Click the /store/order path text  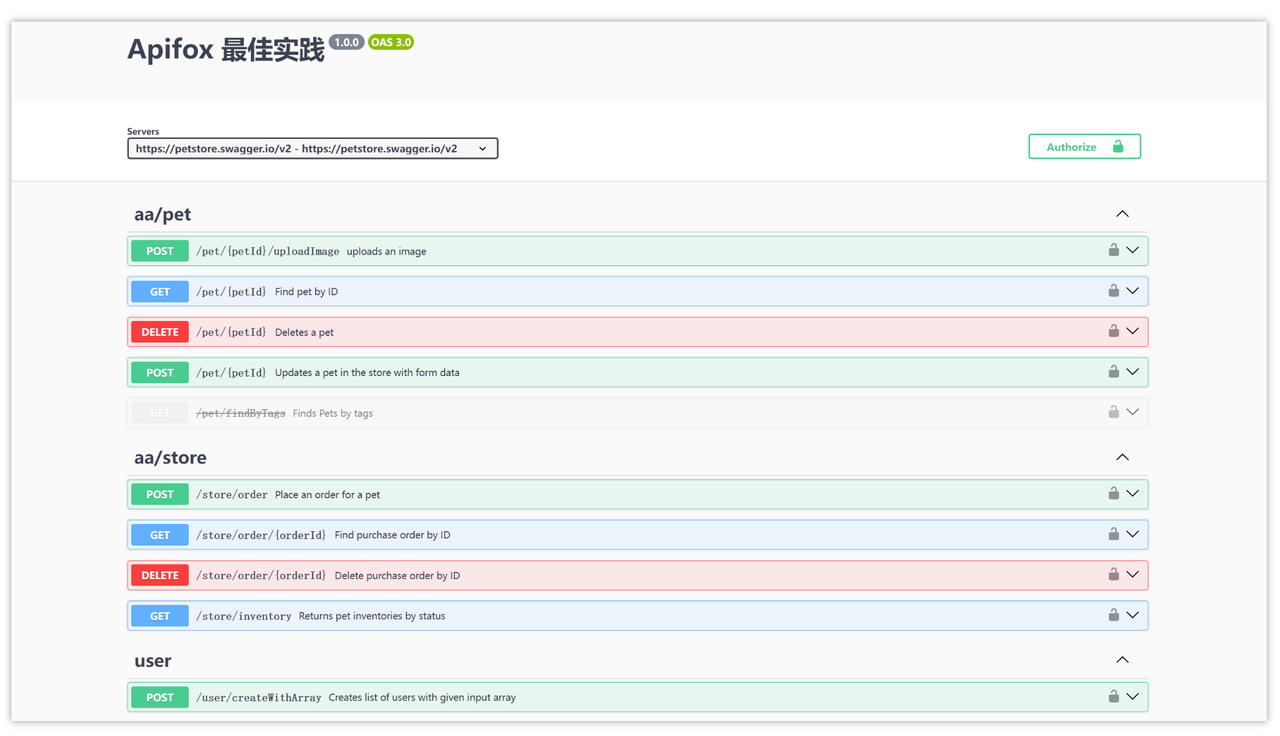[x=232, y=494]
